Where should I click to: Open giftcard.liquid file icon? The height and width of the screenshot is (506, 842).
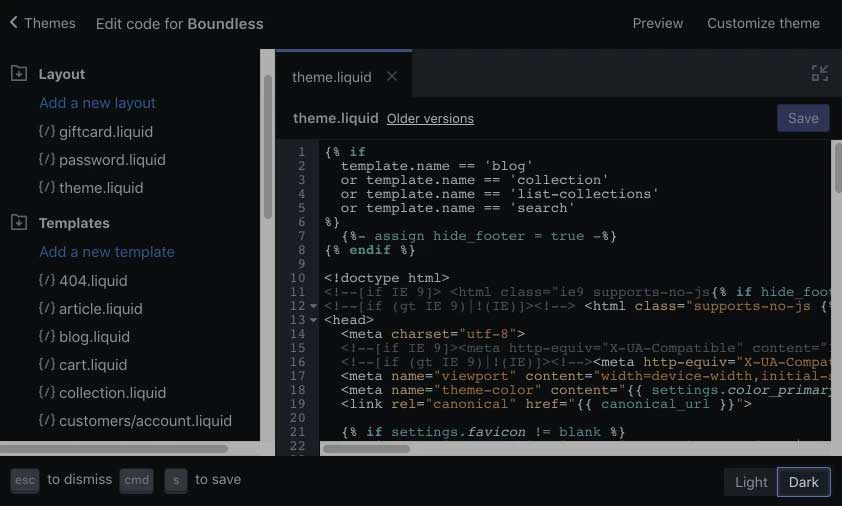pos(47,131)
